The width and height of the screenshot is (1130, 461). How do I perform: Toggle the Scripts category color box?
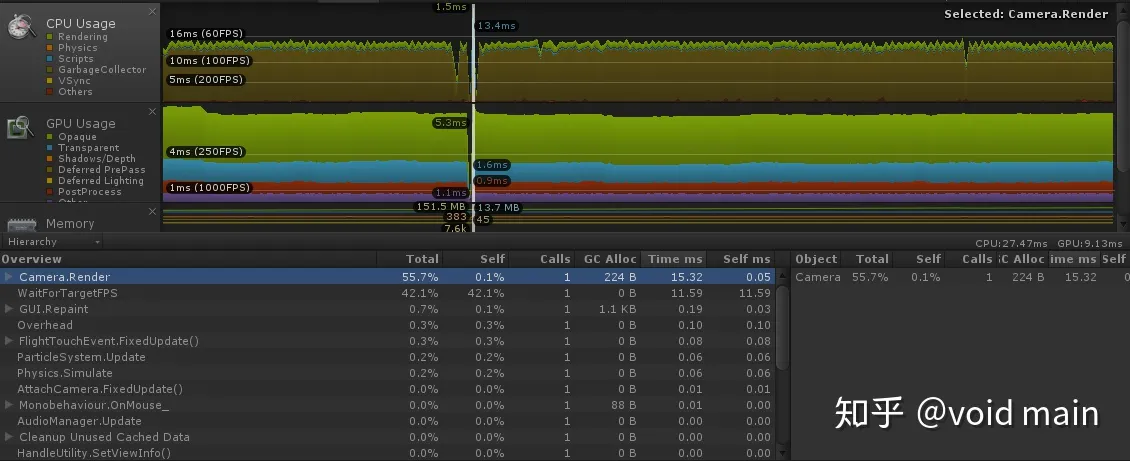click(50, 58)
